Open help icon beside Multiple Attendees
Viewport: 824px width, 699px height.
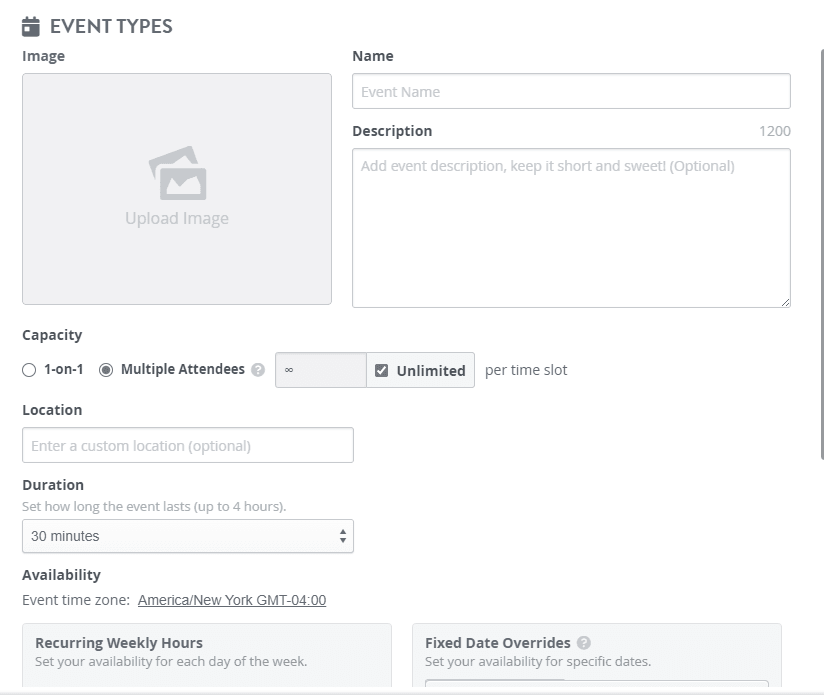[258, 370]
